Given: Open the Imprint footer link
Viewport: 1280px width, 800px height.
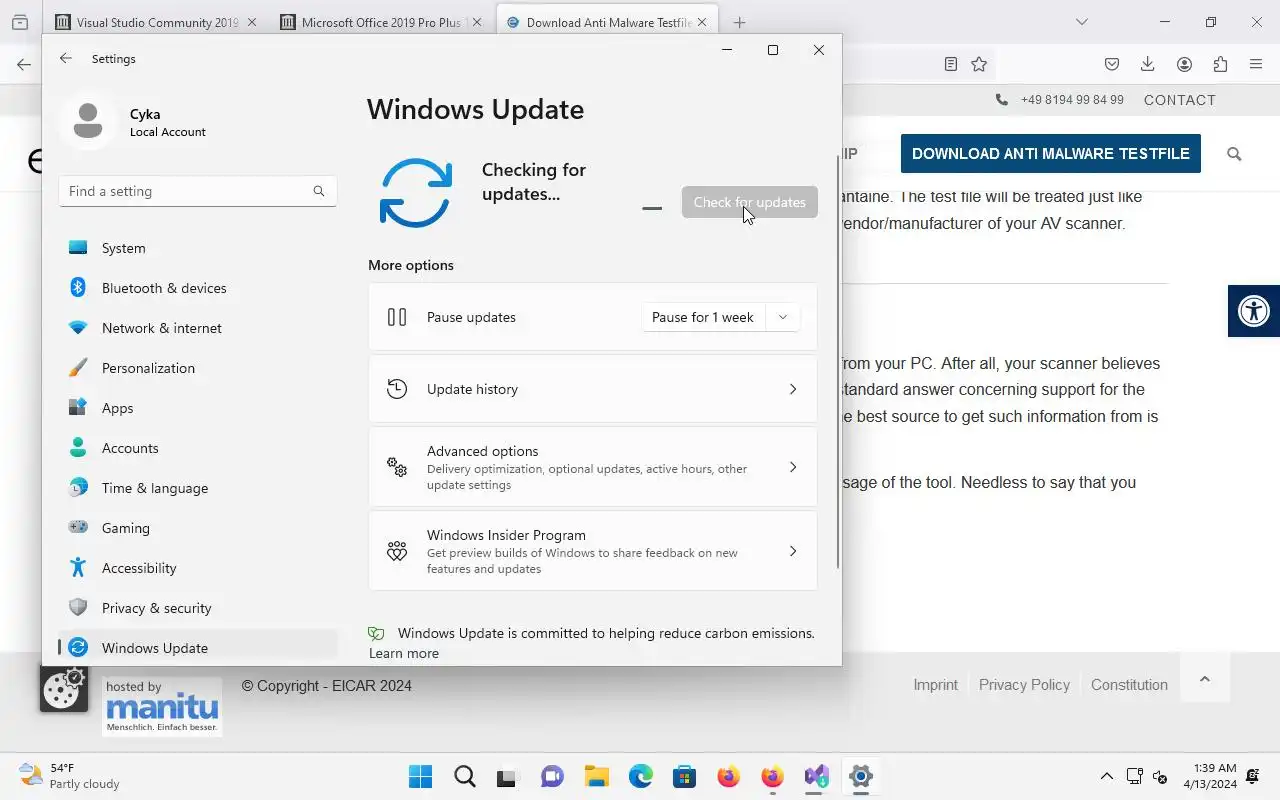Looking at the screenshot, I should 935,685.
